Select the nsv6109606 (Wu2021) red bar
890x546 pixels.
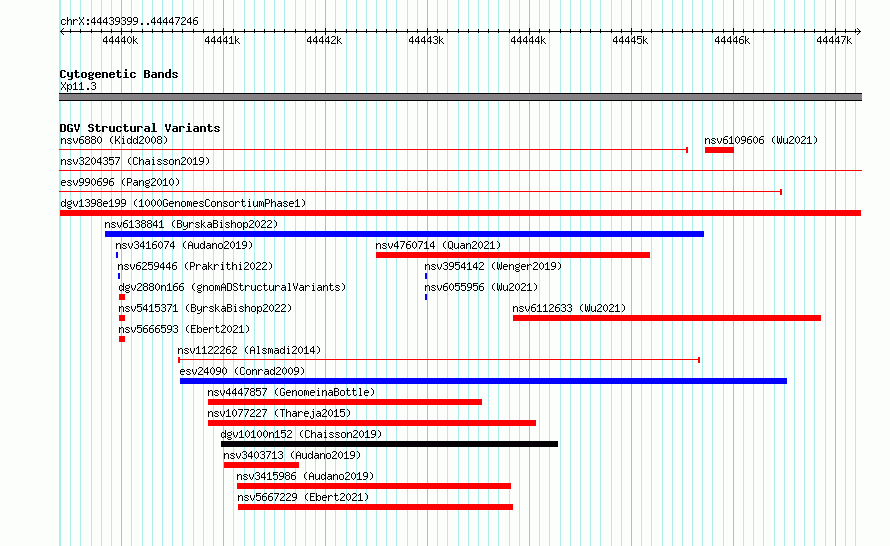click(719, 150)
